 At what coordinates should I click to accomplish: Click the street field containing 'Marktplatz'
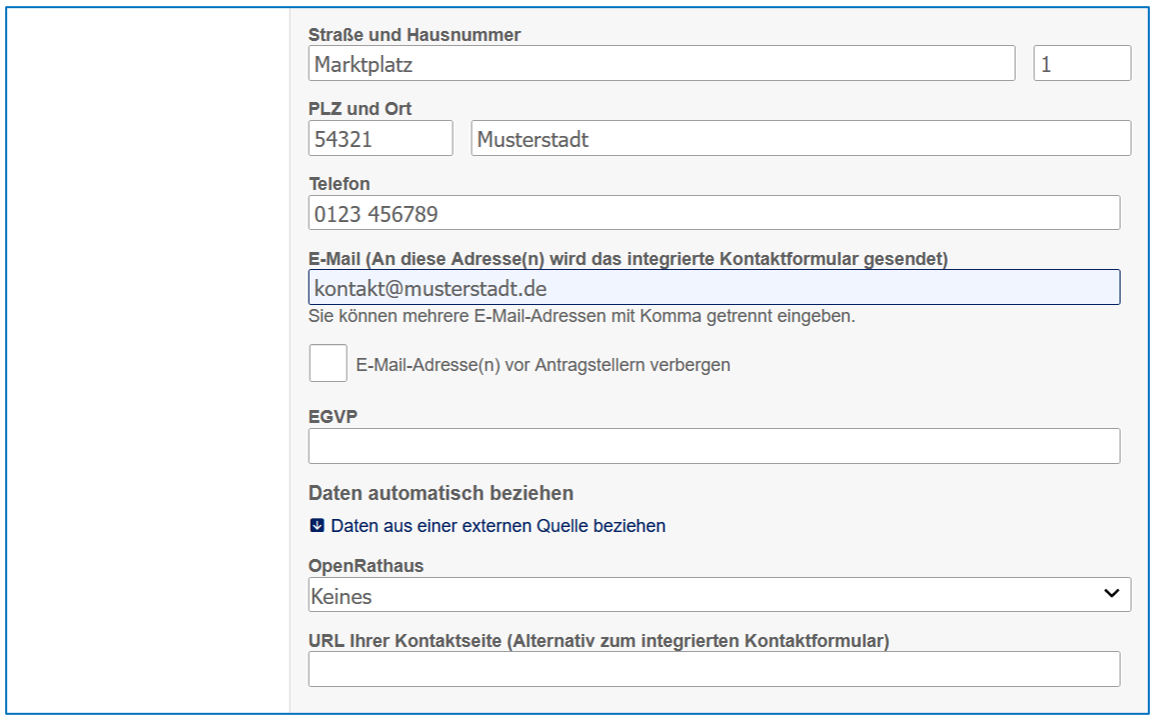(x=661, y=64)
